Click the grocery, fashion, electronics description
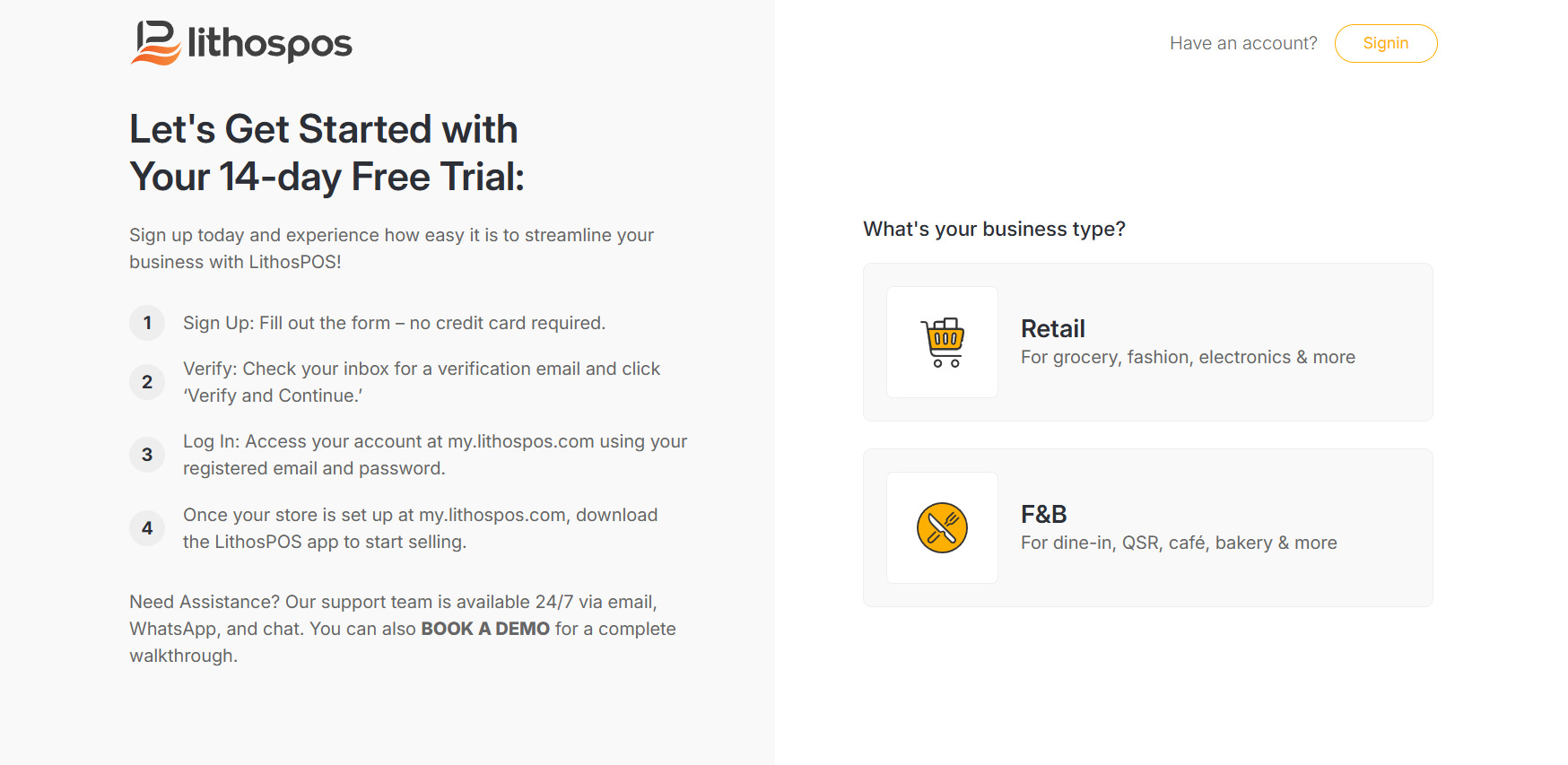 [1188, 357]
